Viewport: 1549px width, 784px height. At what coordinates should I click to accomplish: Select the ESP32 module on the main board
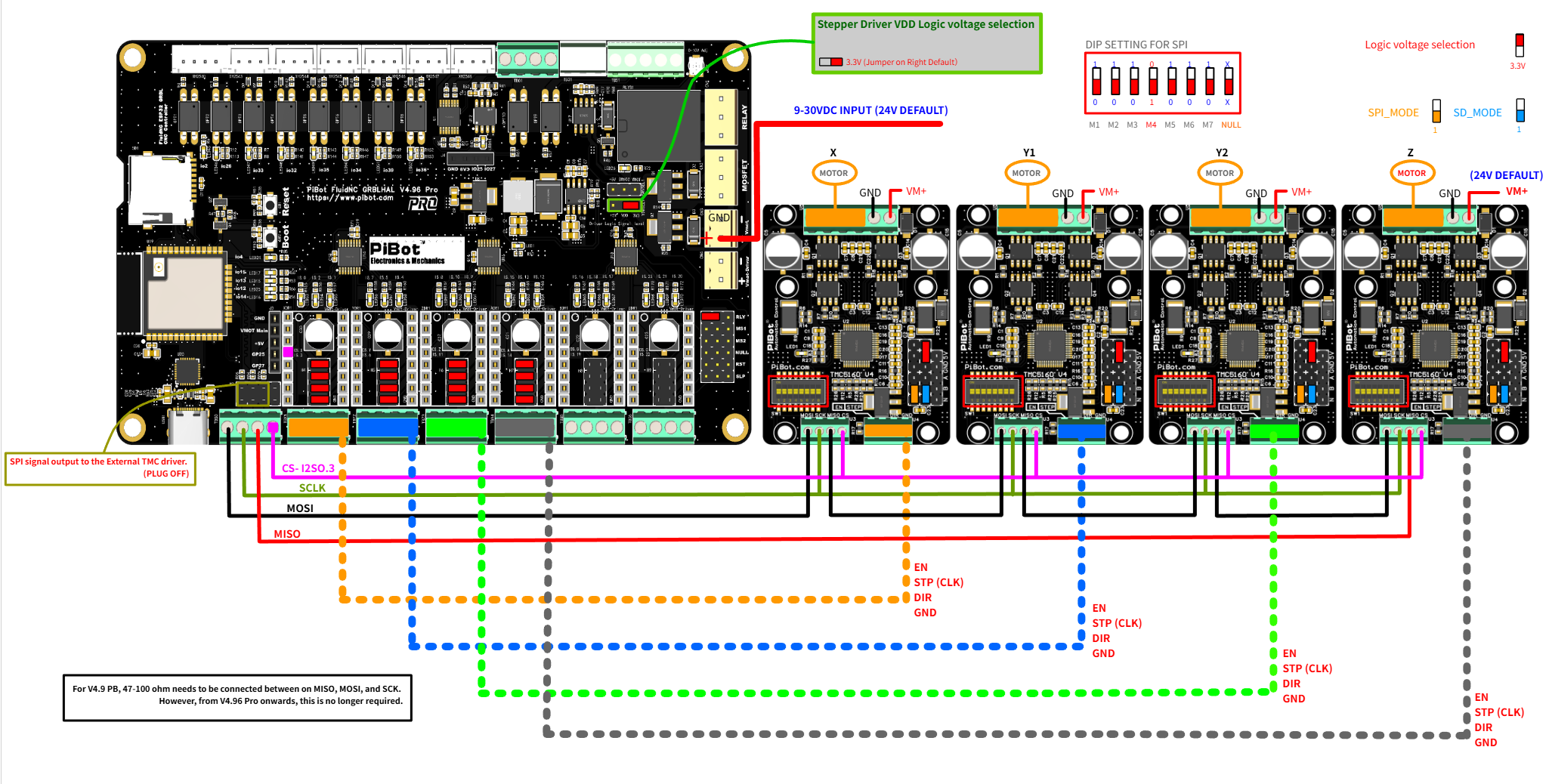point(184,292)
